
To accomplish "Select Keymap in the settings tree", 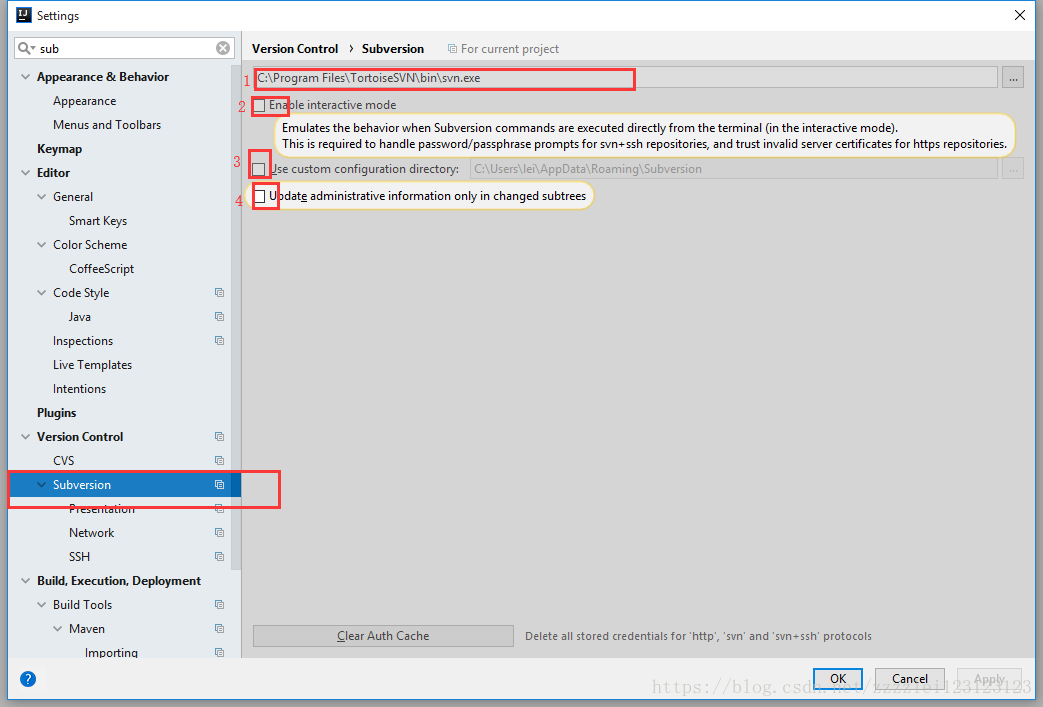I will point(59,149).
